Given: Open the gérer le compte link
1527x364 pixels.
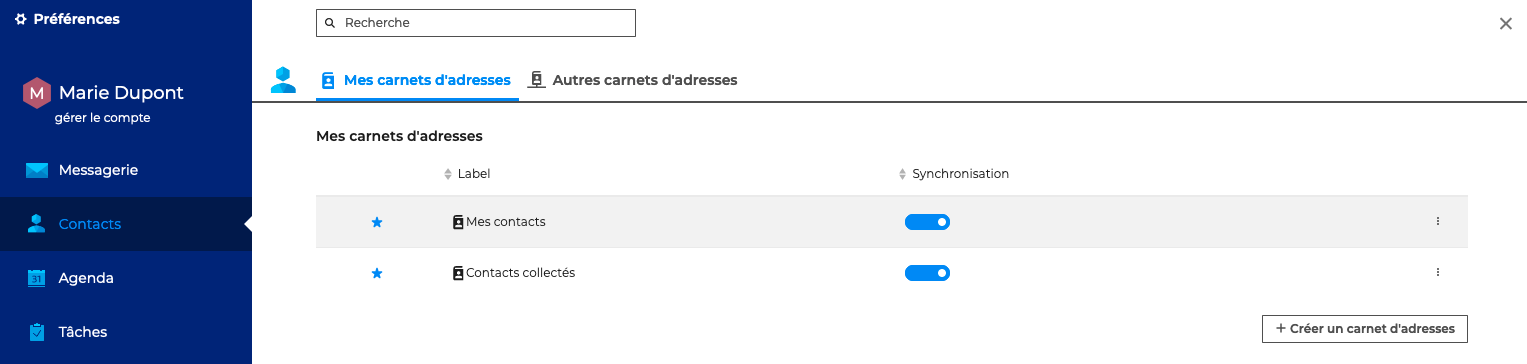Looking at the screenshot, I should point(102,118).
